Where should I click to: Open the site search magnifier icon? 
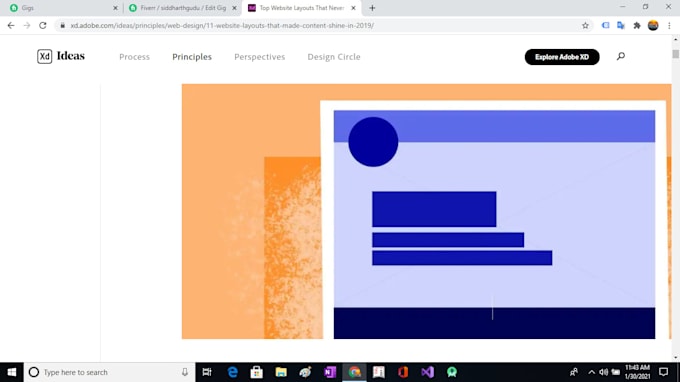point(621,56)
